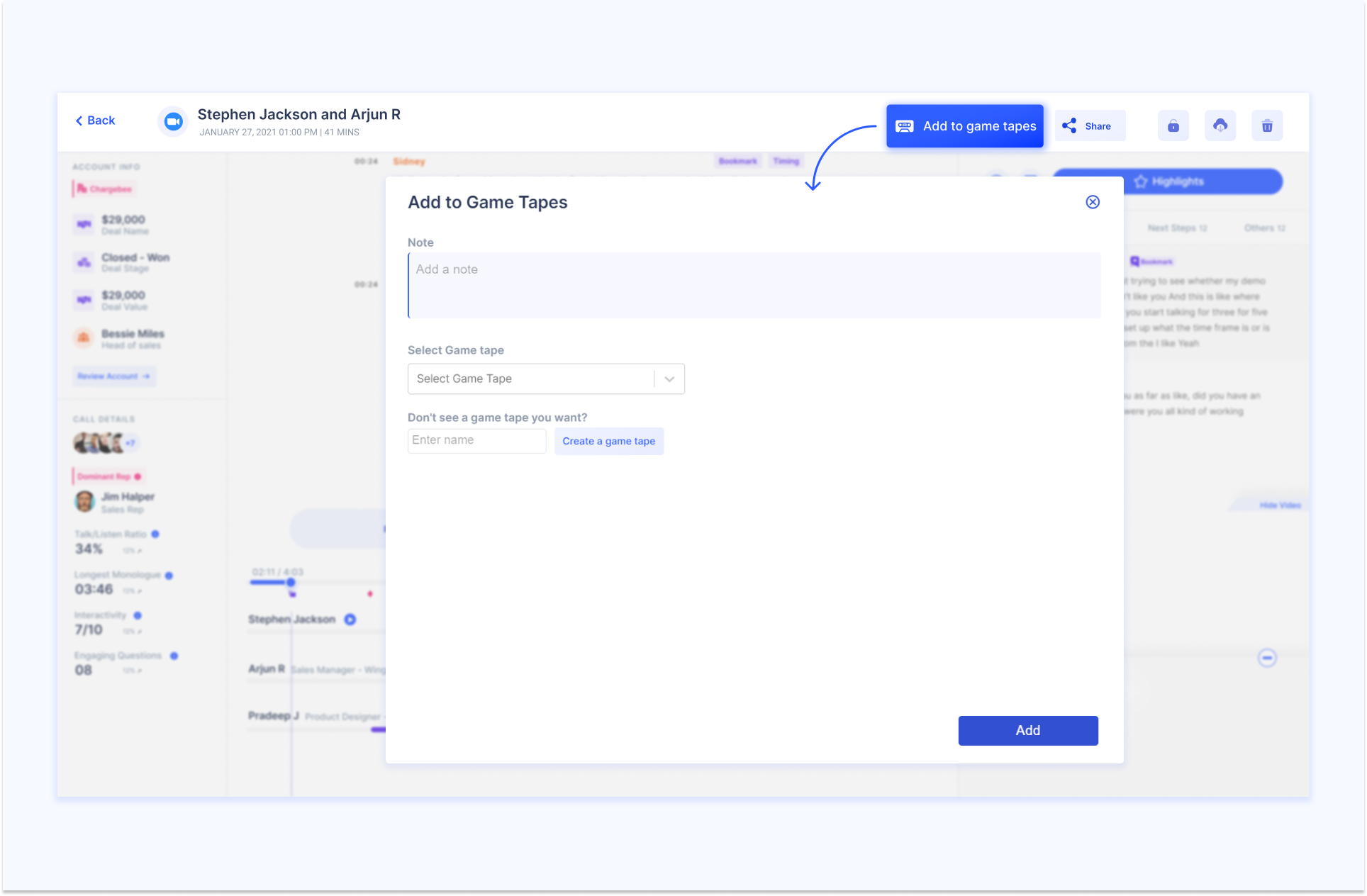Open the Highlights tab
Image resolution: width=1367 pixels, height=896 pixels.
pos(1168,181)
